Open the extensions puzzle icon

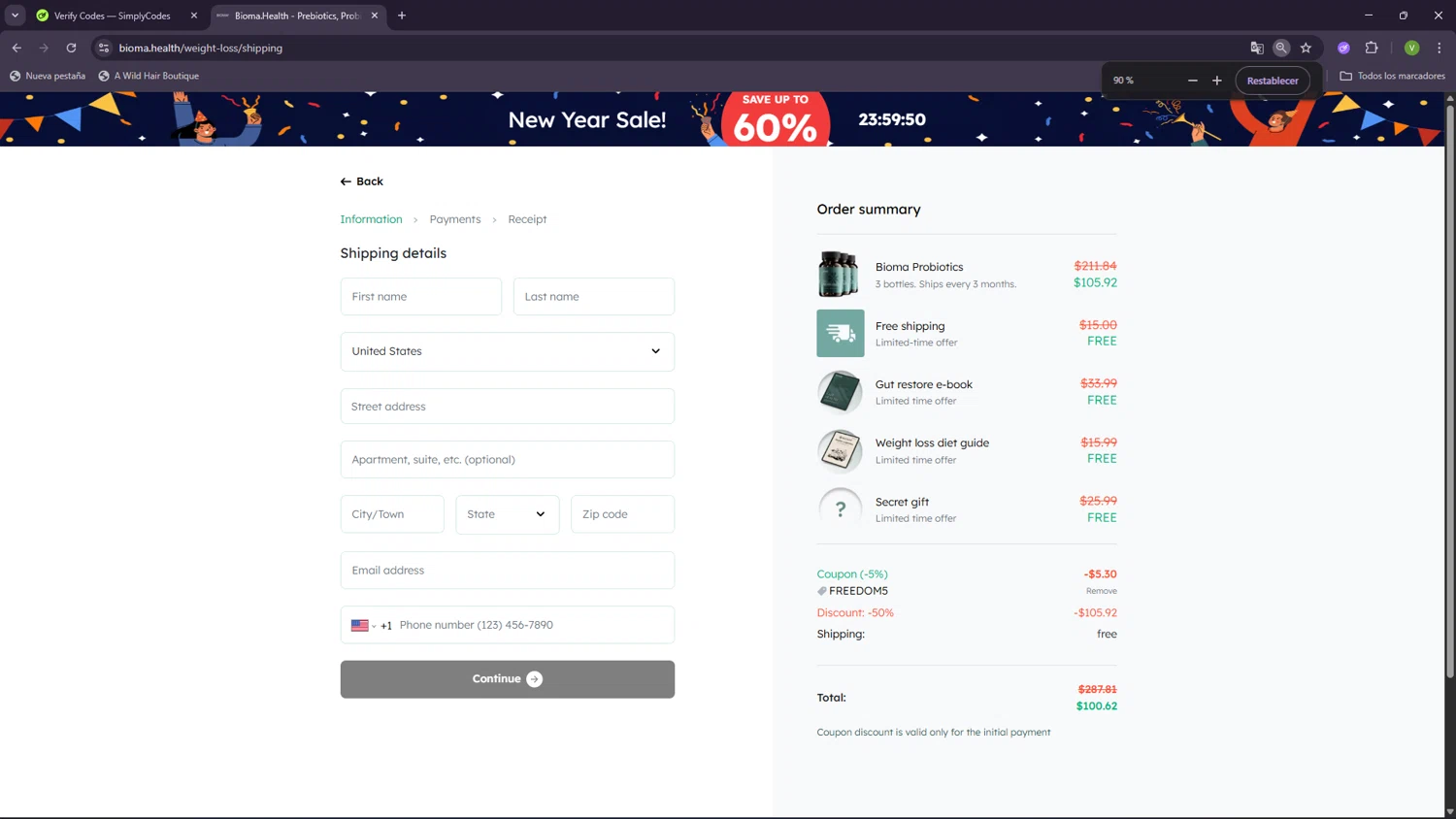(x=1372, y=48)
